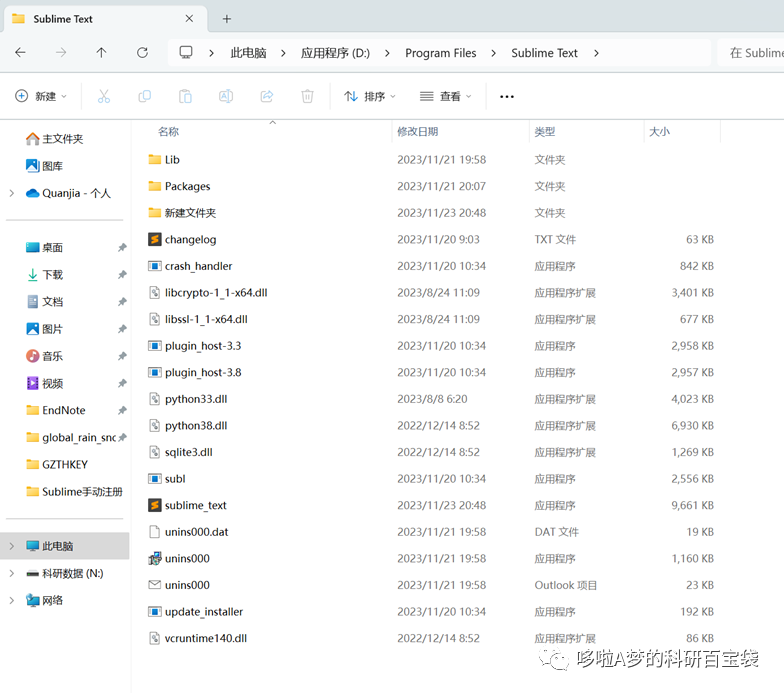Click the computer icon in address bar
Image resolution: width=784 pixels, height=693 pixels.
(x=186, y=52)
